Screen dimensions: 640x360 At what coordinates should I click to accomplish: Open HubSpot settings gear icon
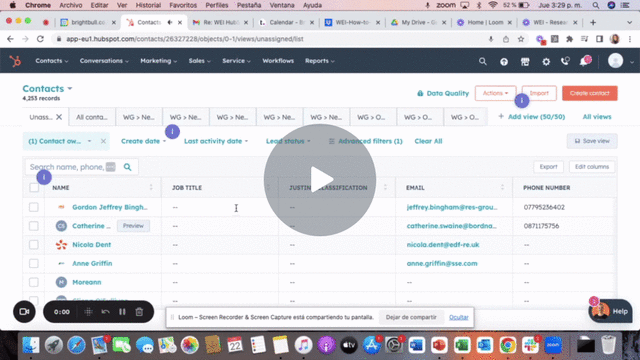(546, 61)
